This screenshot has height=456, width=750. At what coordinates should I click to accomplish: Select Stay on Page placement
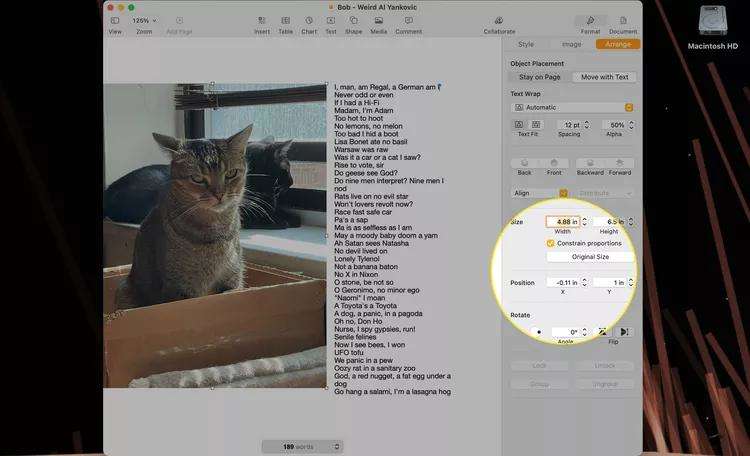[x=540, y=77]
